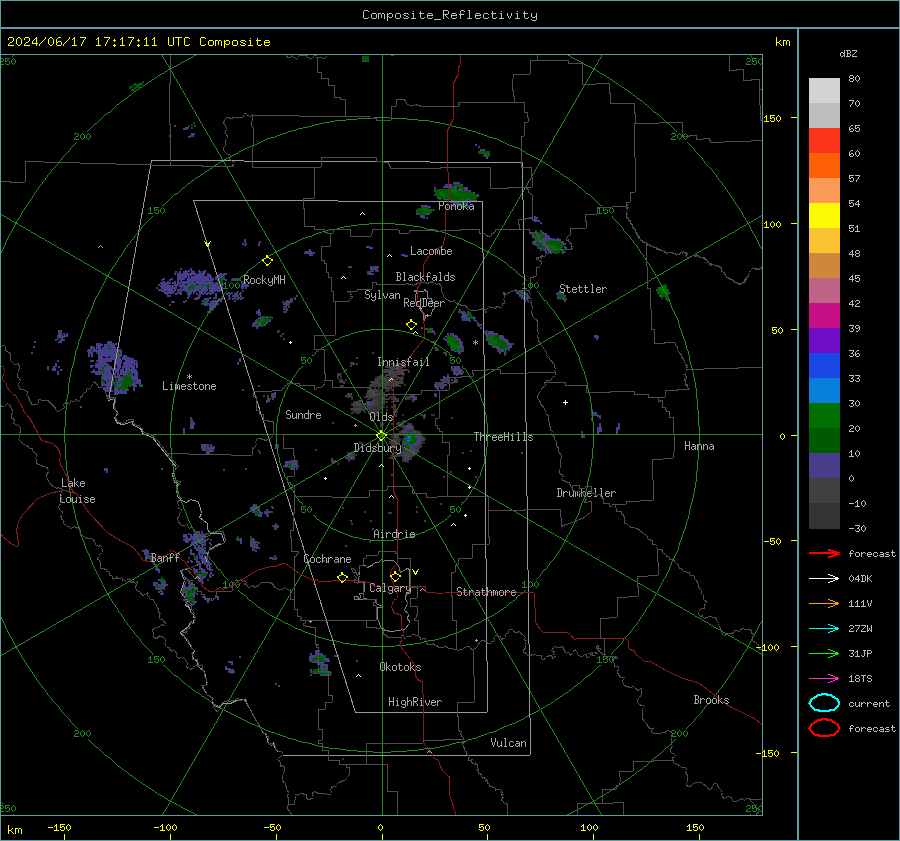
Task: Click the magenta swatch between 42 and 39
Action: tap(824, 316)
